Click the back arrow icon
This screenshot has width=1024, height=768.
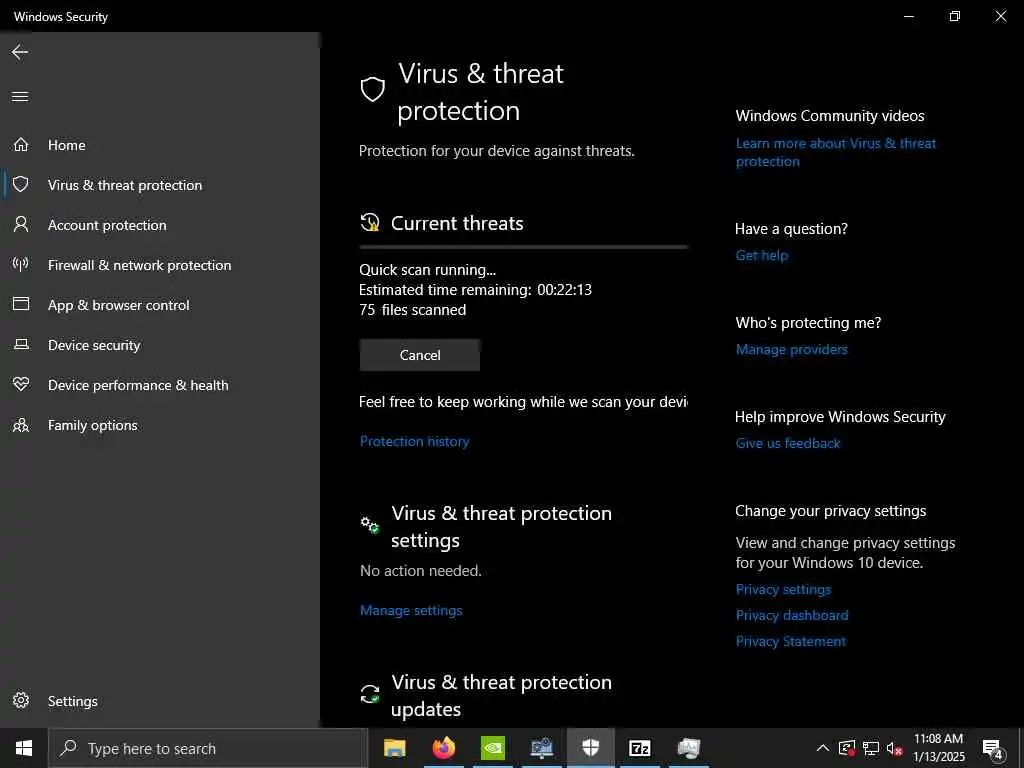tap(20, 52)
